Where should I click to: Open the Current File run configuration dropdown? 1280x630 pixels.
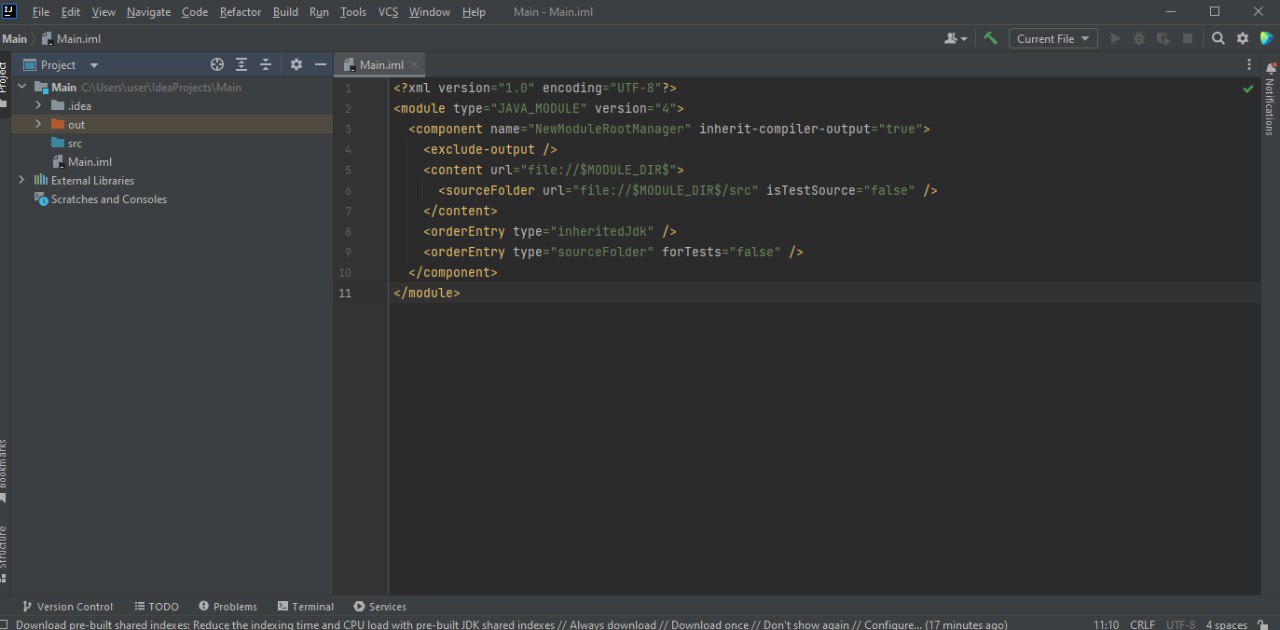[1053, 38]
